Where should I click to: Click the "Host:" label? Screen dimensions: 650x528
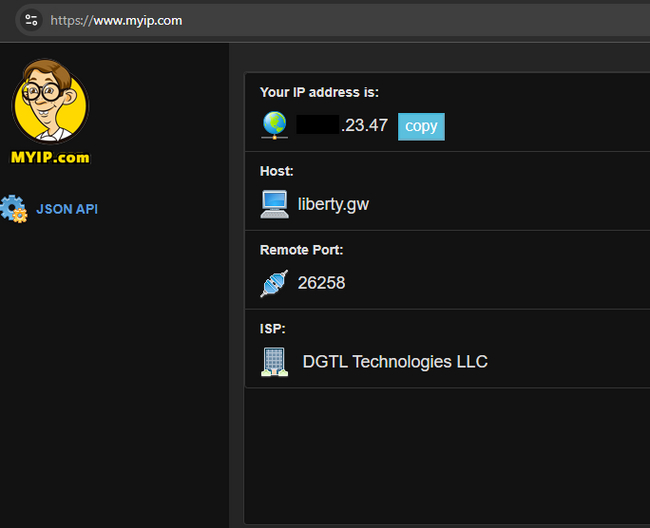coord(277,171)
